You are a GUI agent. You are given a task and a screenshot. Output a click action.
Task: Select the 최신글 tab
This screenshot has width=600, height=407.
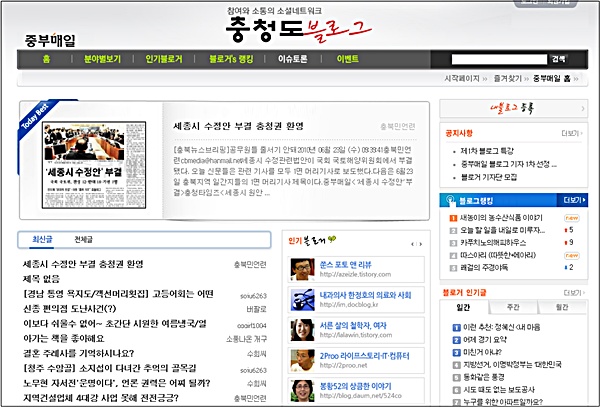[42, 239]
